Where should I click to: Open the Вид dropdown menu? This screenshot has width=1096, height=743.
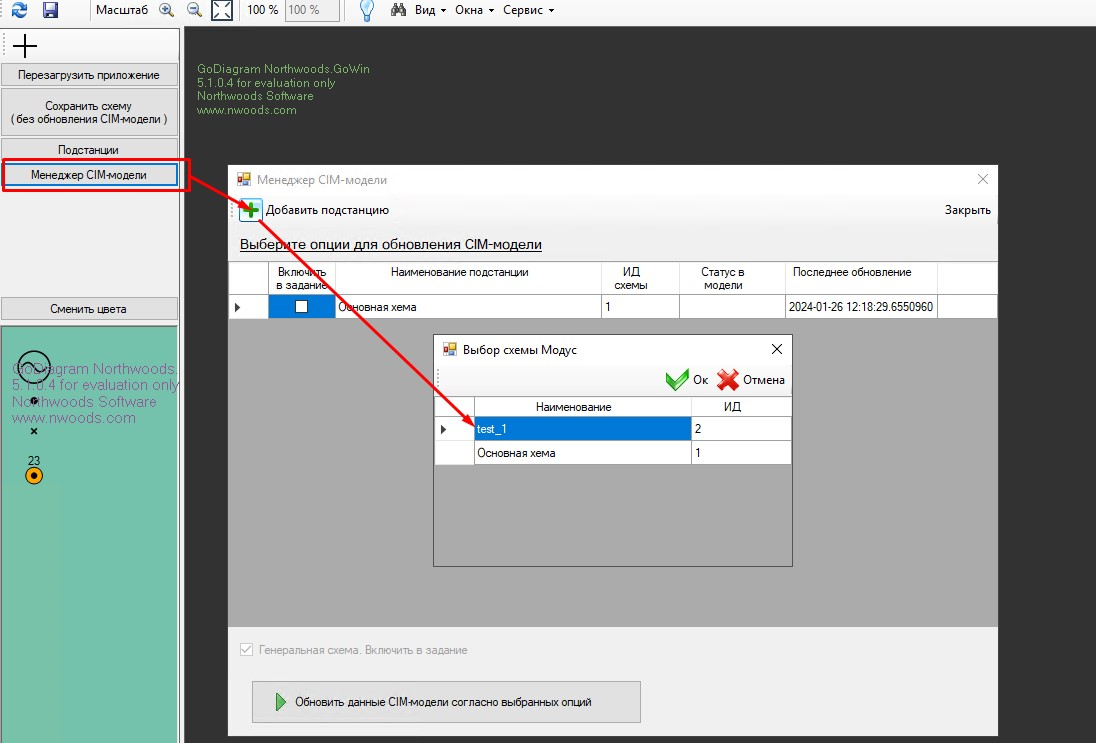[x=430, y=10]
